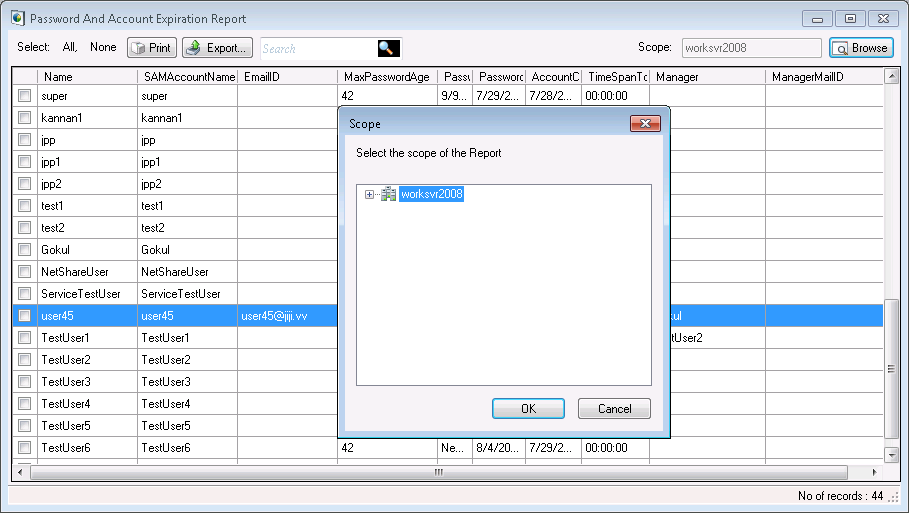Toggle the checkbox for TestUser2

pyautogui.click(x=24, y=359)
